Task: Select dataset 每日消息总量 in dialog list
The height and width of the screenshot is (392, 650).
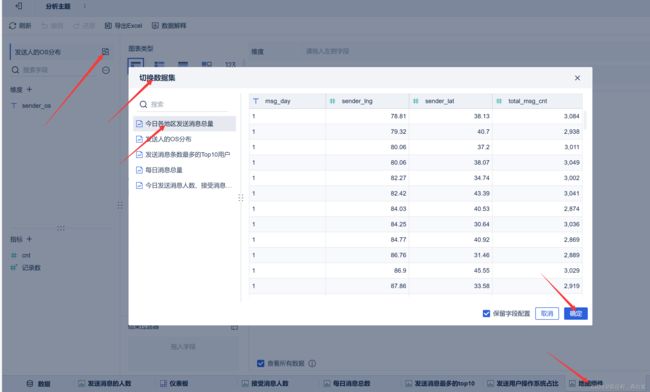Action: click(x=184, y=170)
